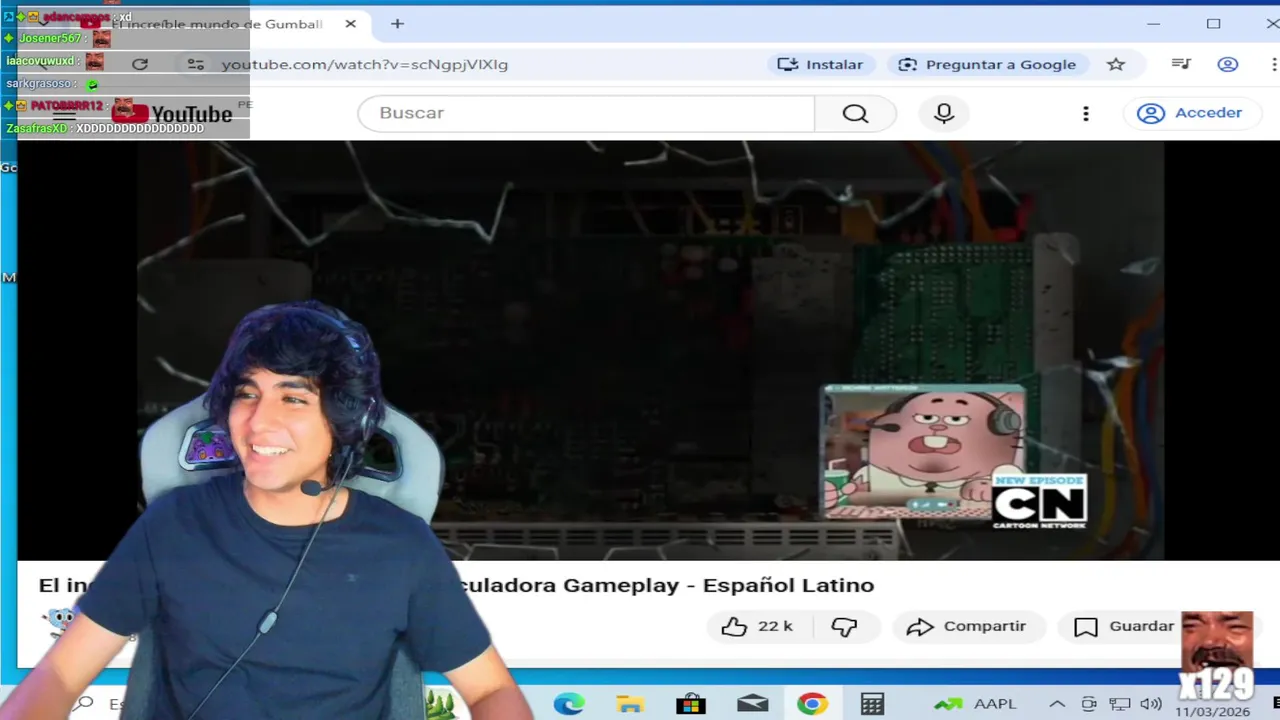The image size is (1280, 720).
Task: Open the browser media controls icon
Action: tap(1181, 64)
